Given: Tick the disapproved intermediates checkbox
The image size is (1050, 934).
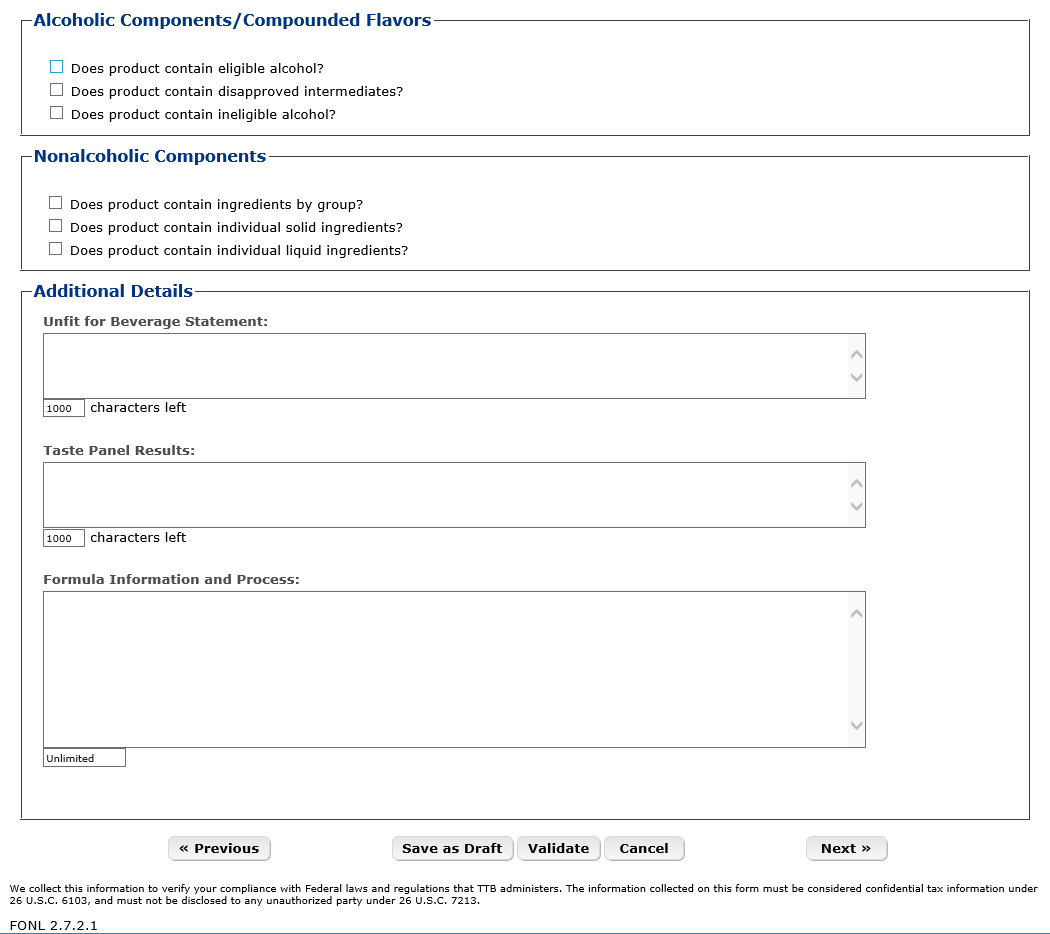Looking at the screenshot, I should 57,90.
